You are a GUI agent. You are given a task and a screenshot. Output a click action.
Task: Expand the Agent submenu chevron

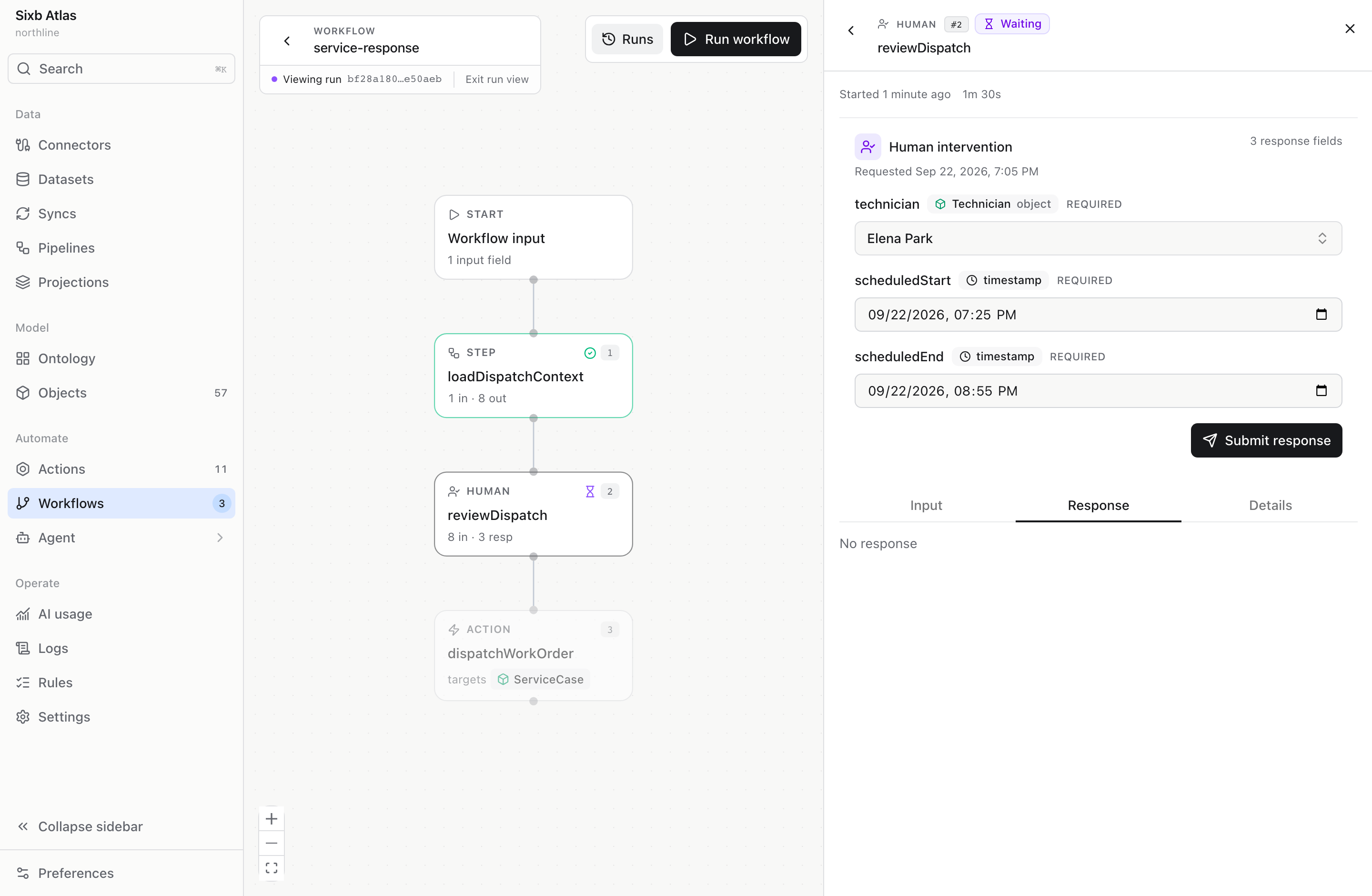220,538
